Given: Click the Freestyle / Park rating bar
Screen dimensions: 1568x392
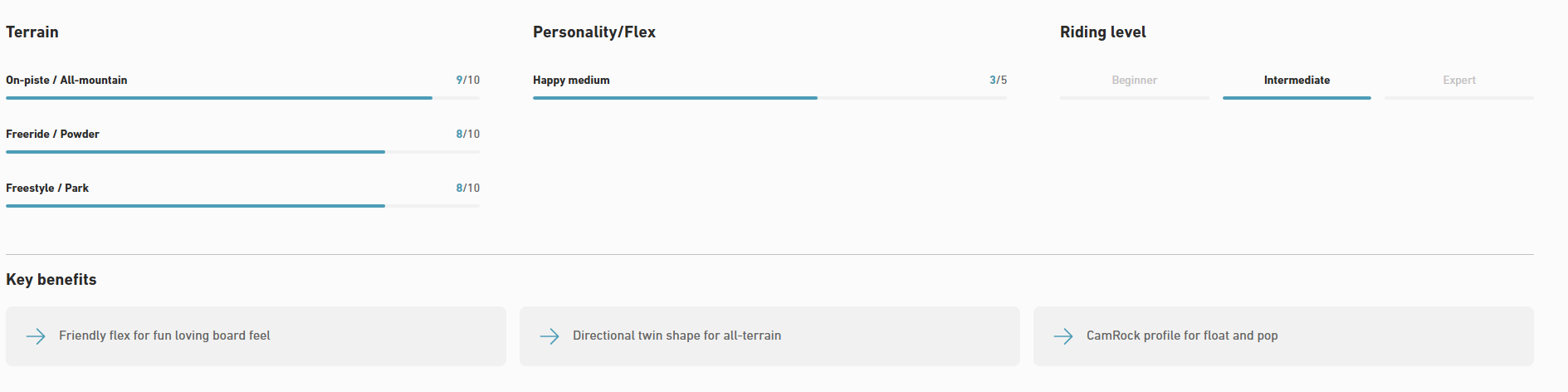Looking at the screenshot, I should 242,206.
